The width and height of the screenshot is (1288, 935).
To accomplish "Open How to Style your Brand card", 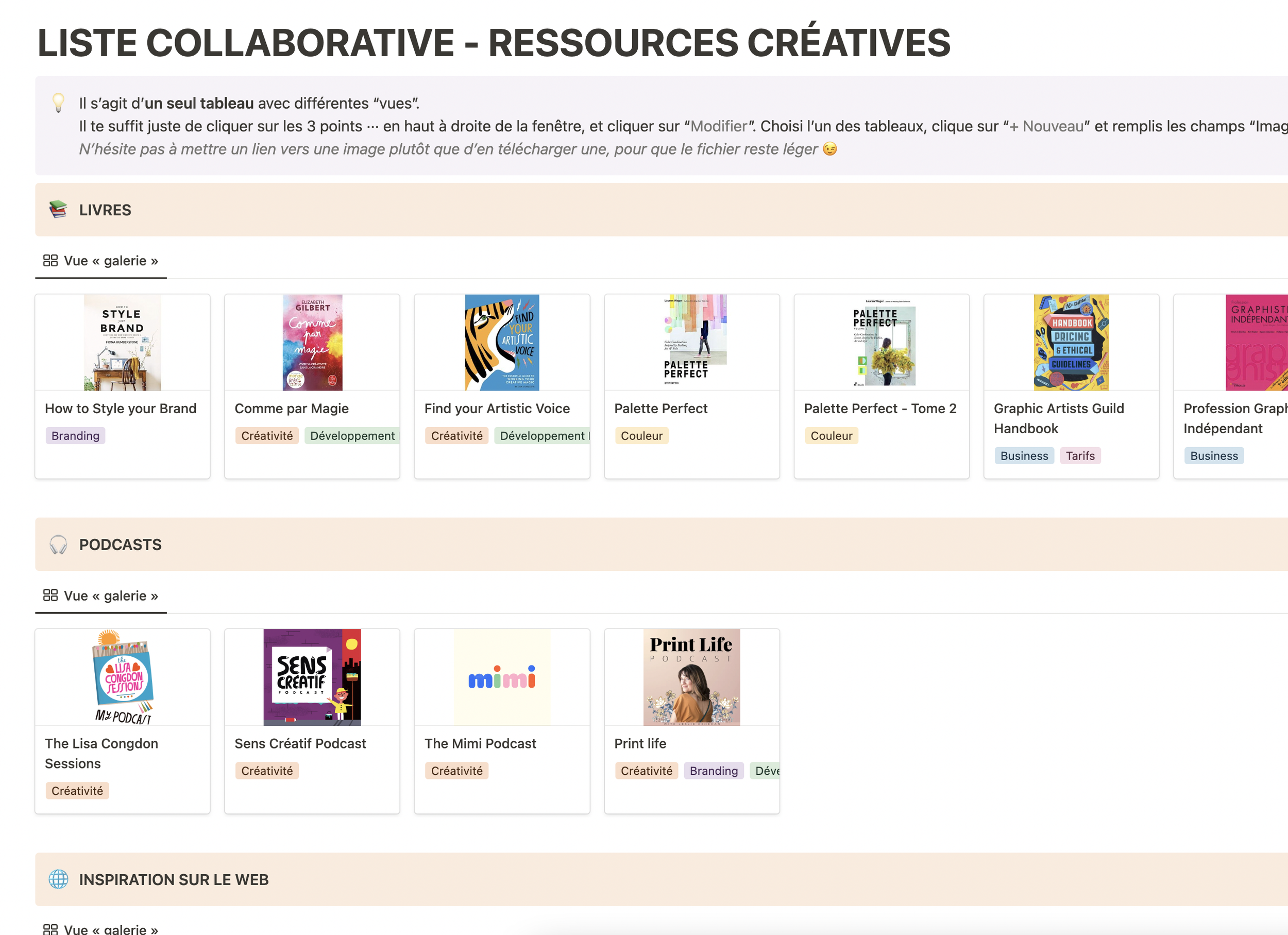I will tap(121, 409).
